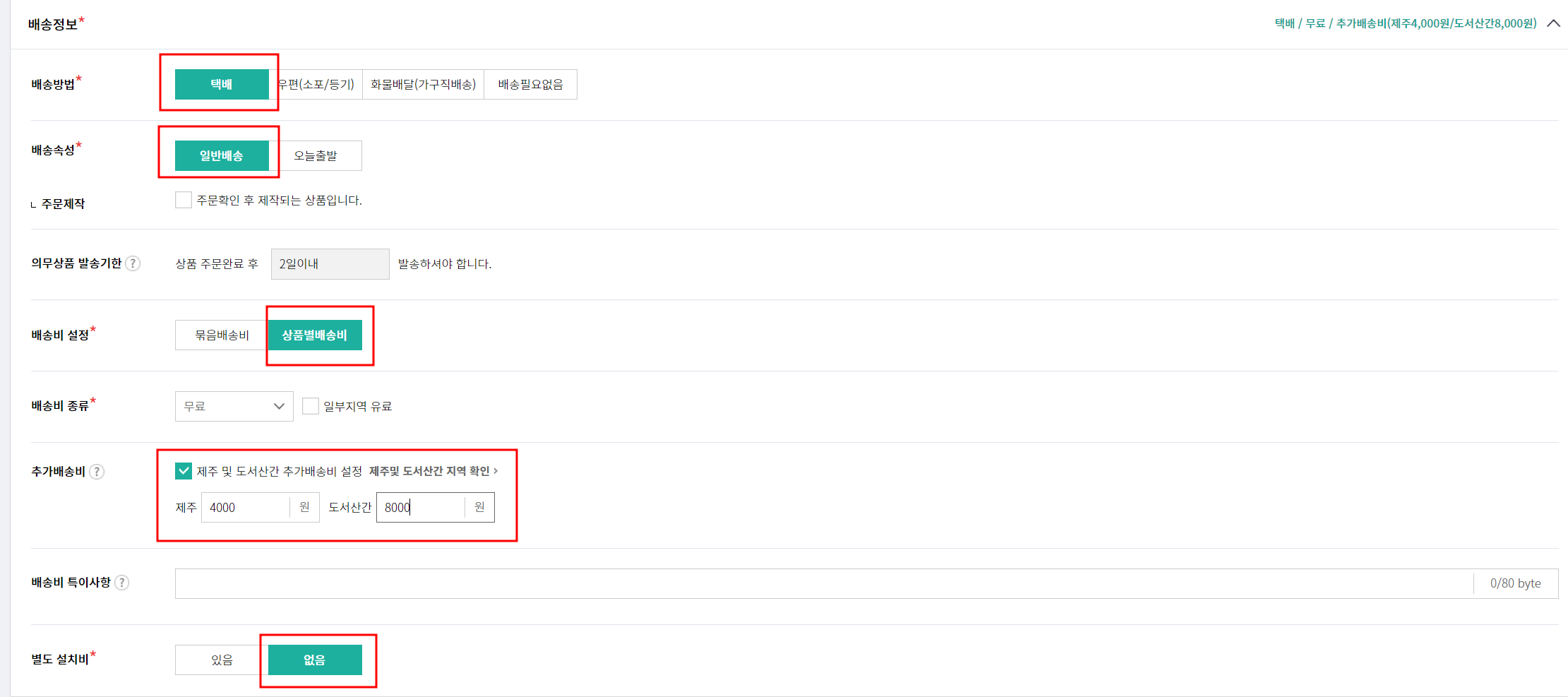Select 묶음배송비 shipping fee setting
Image resolution: width=1568 pixels, height=697 pixels.
tap(222, 335)
